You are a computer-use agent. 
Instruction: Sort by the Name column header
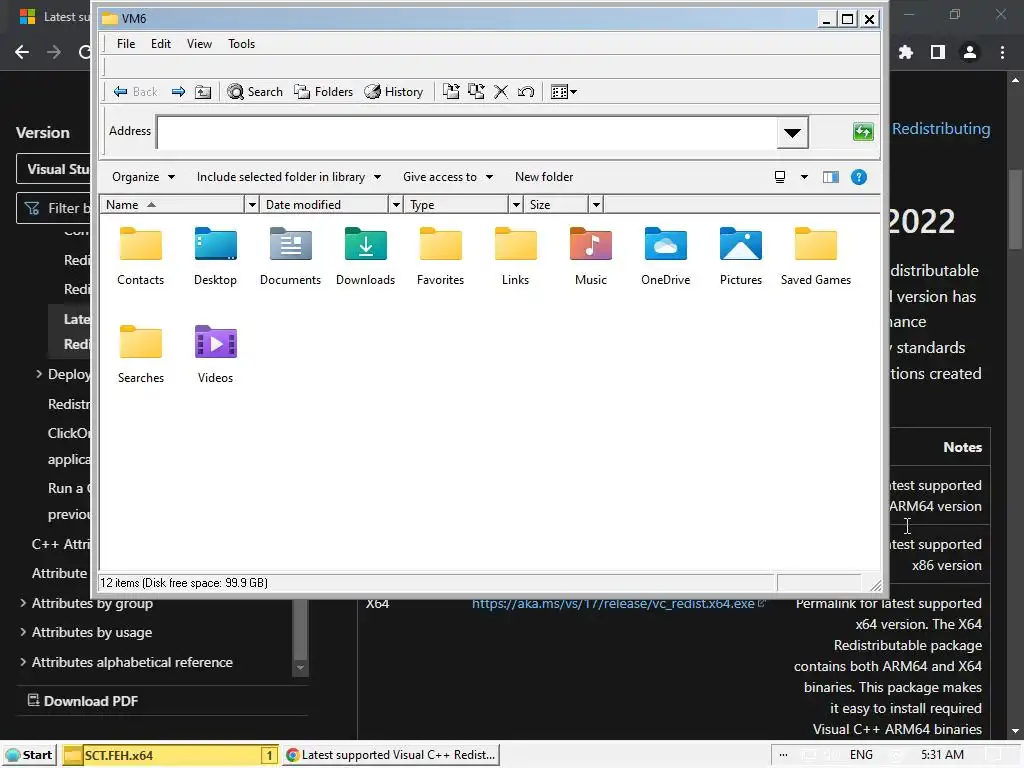pos(172,205)
